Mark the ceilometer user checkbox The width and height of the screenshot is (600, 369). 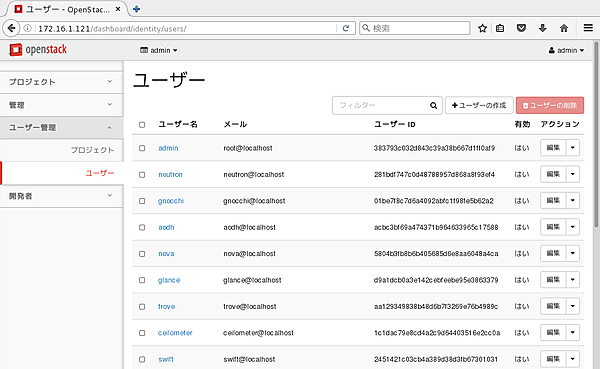point(142,333)
